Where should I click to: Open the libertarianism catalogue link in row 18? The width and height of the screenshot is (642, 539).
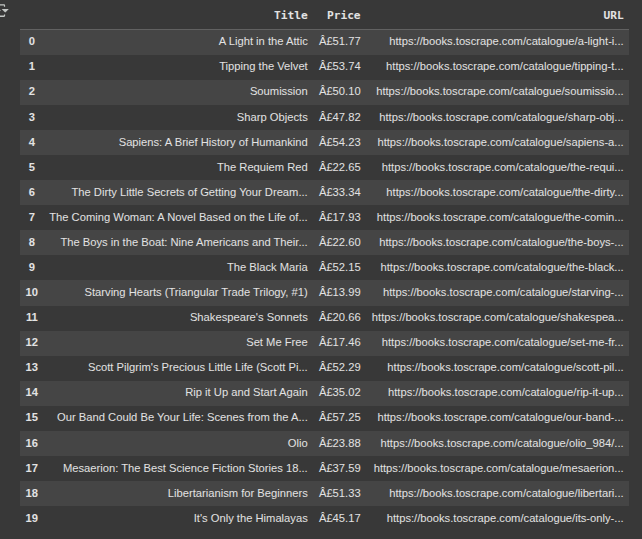pos(506,494)
